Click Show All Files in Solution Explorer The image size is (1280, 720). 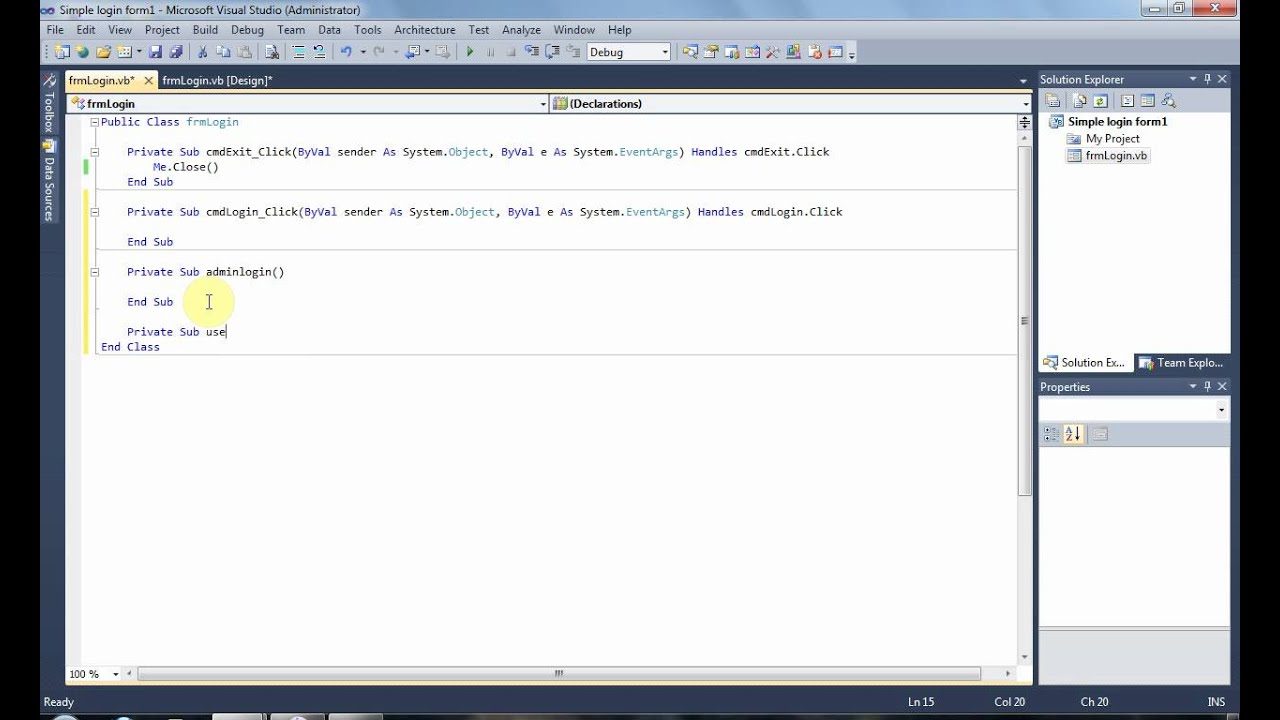[x=1080, y=101]
